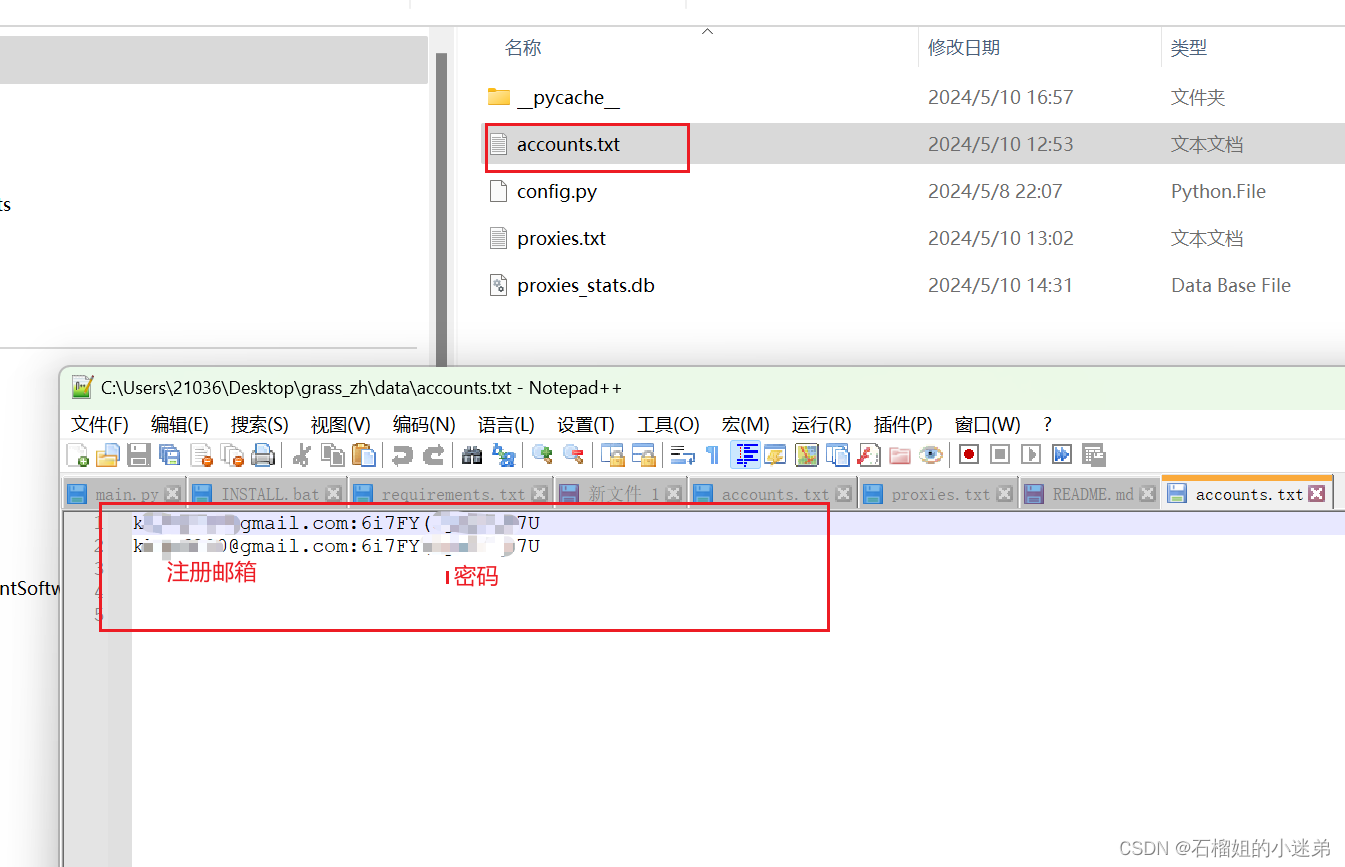Click the Cut scissors icon
Image resolution: width=1345 pixels, height=867 pixels.
point(301,455)
